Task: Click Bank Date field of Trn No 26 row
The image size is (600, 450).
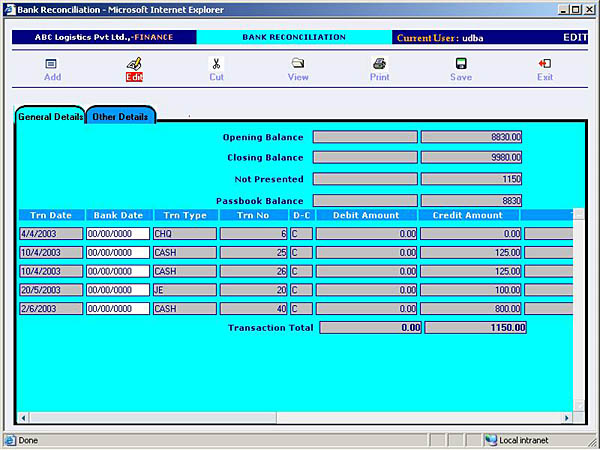Action: point(118,271)
